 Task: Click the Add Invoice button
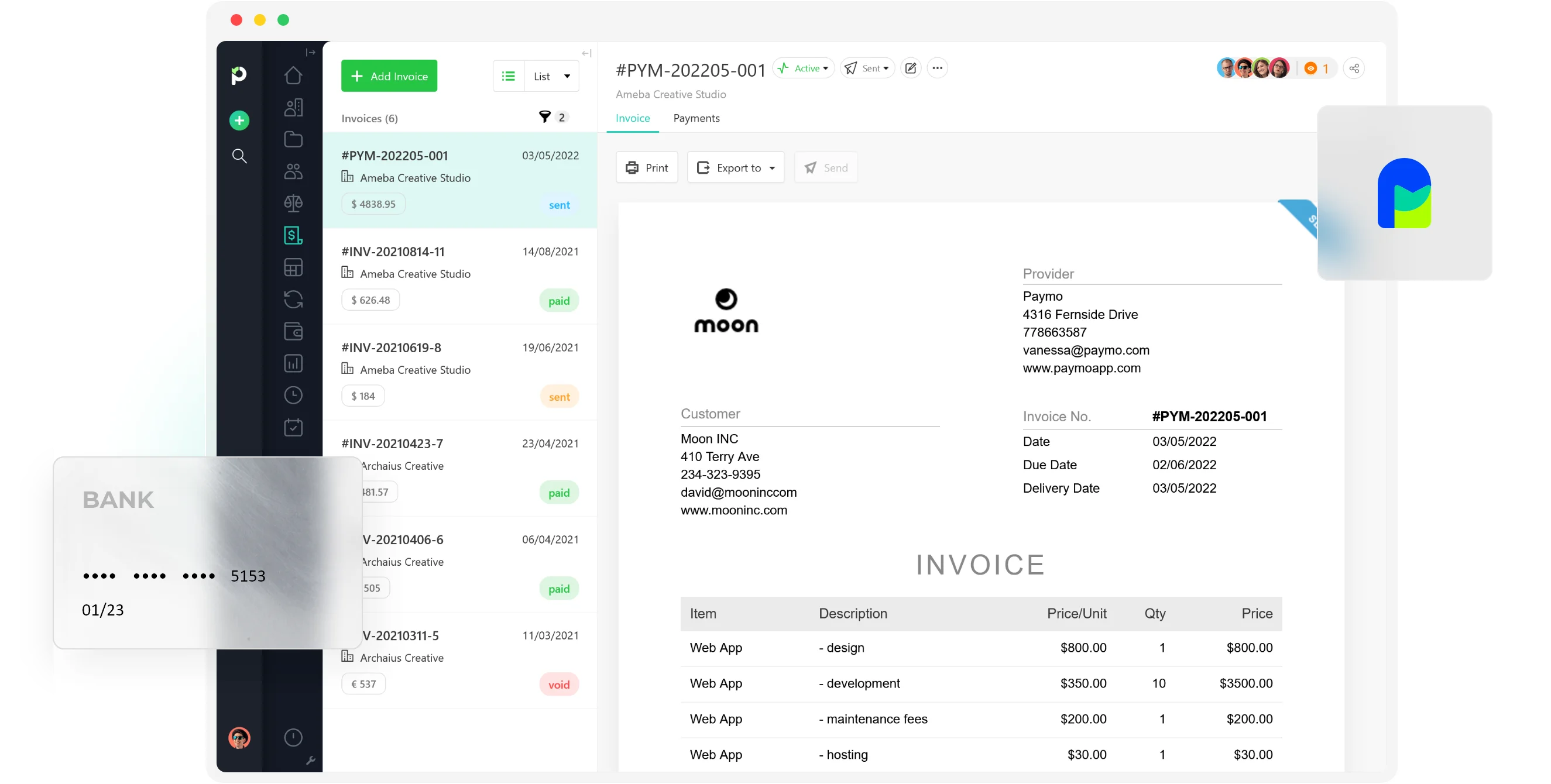point(389,77)
